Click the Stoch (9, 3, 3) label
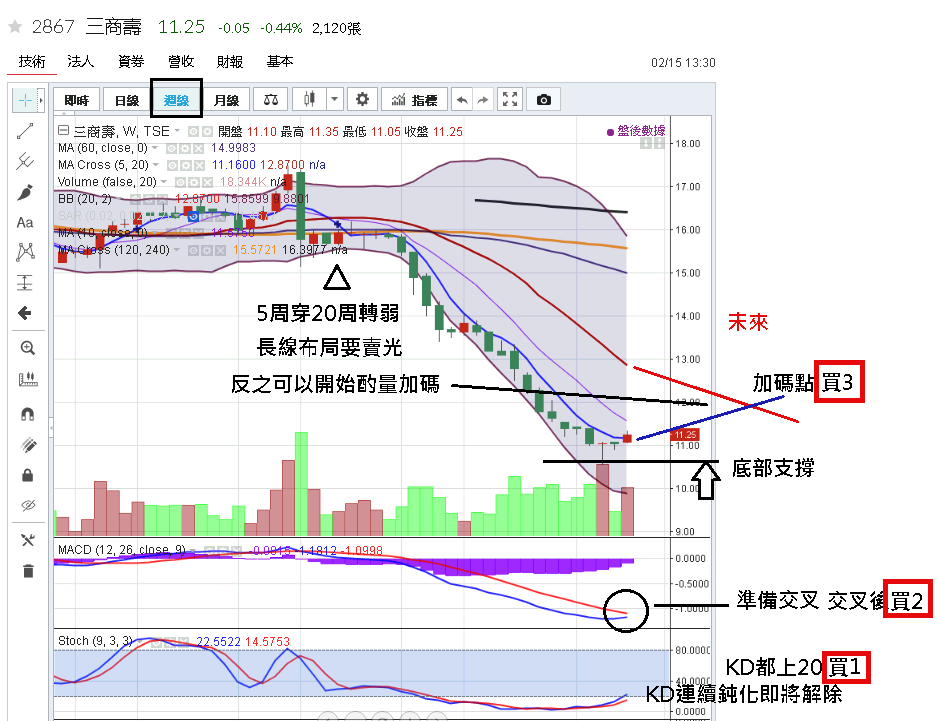Viewport: 938px width, 721px height. tap(95, 641)
